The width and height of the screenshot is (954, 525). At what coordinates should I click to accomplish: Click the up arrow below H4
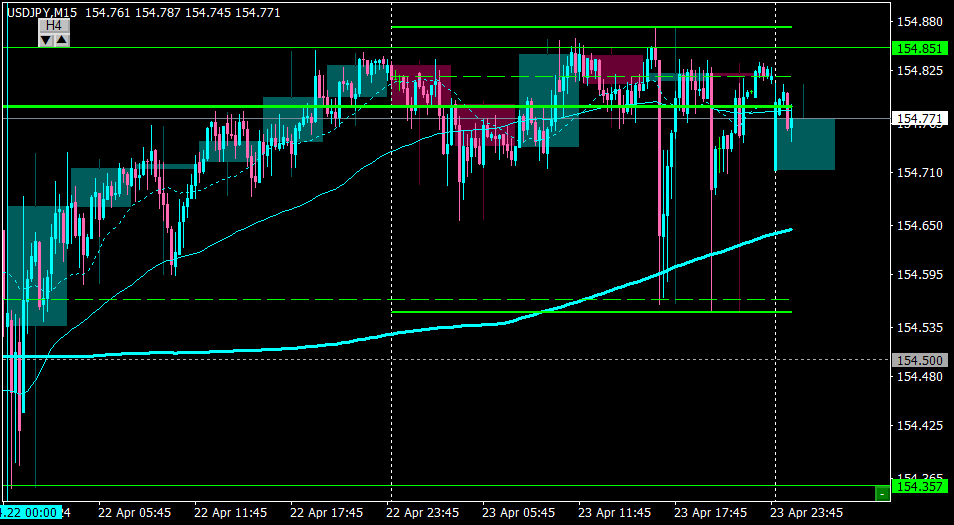62,41
